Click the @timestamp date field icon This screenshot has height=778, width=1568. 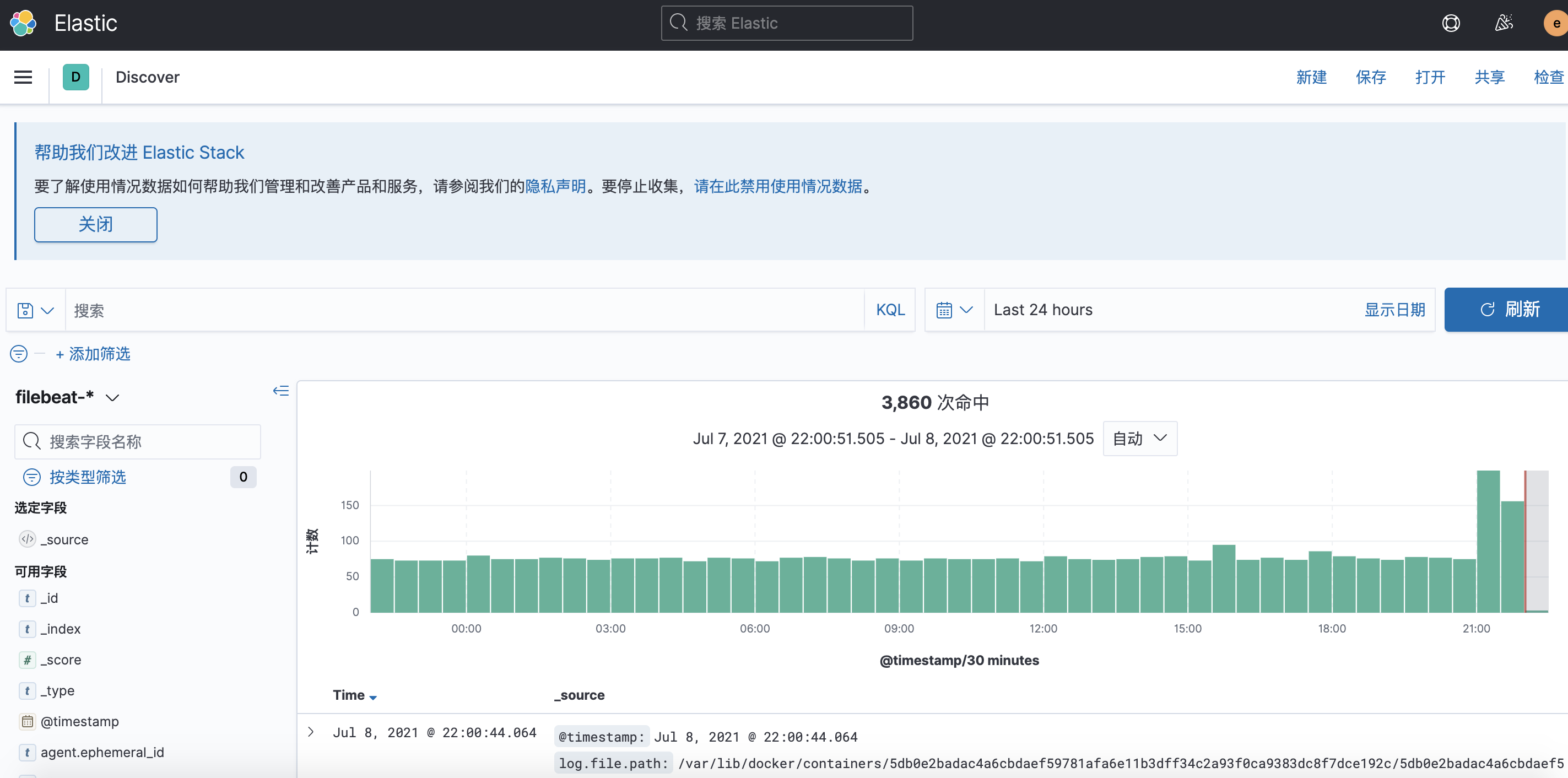(x=28, y=721)
